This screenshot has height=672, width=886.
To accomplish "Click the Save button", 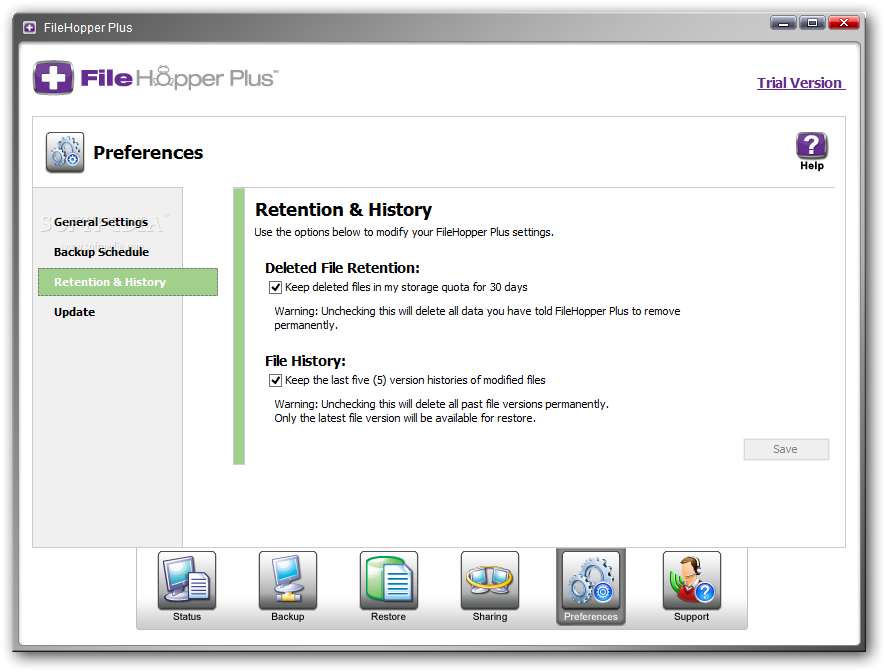I will click(x=786, y=449).
